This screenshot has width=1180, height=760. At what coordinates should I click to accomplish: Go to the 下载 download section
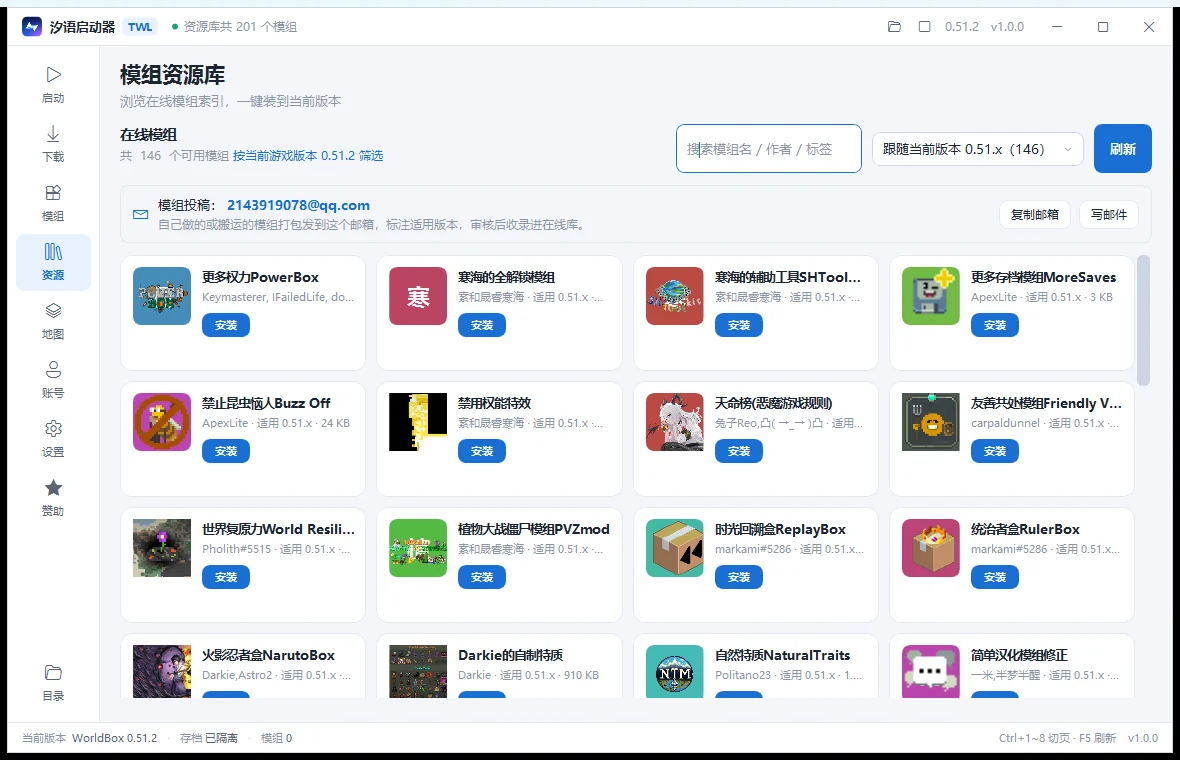53,144
